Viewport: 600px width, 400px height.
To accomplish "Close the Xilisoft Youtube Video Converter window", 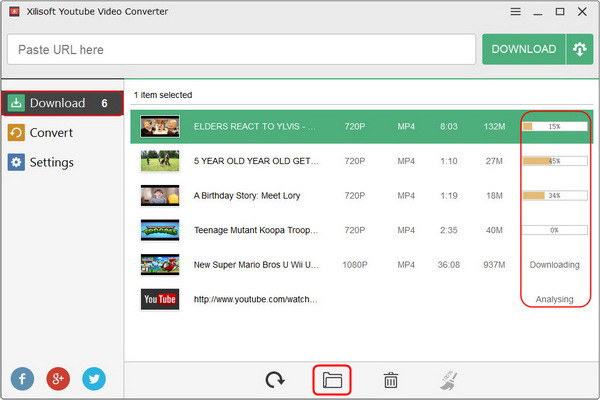I will click(x=582, y=12).
